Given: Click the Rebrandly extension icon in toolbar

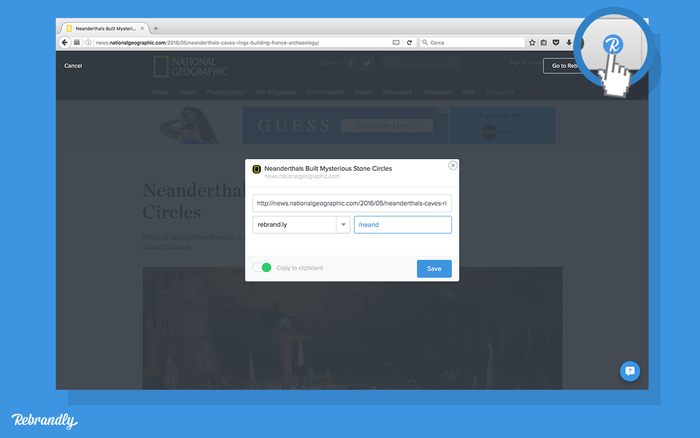Looking at the screenshot, I should [x=612, y=45].
